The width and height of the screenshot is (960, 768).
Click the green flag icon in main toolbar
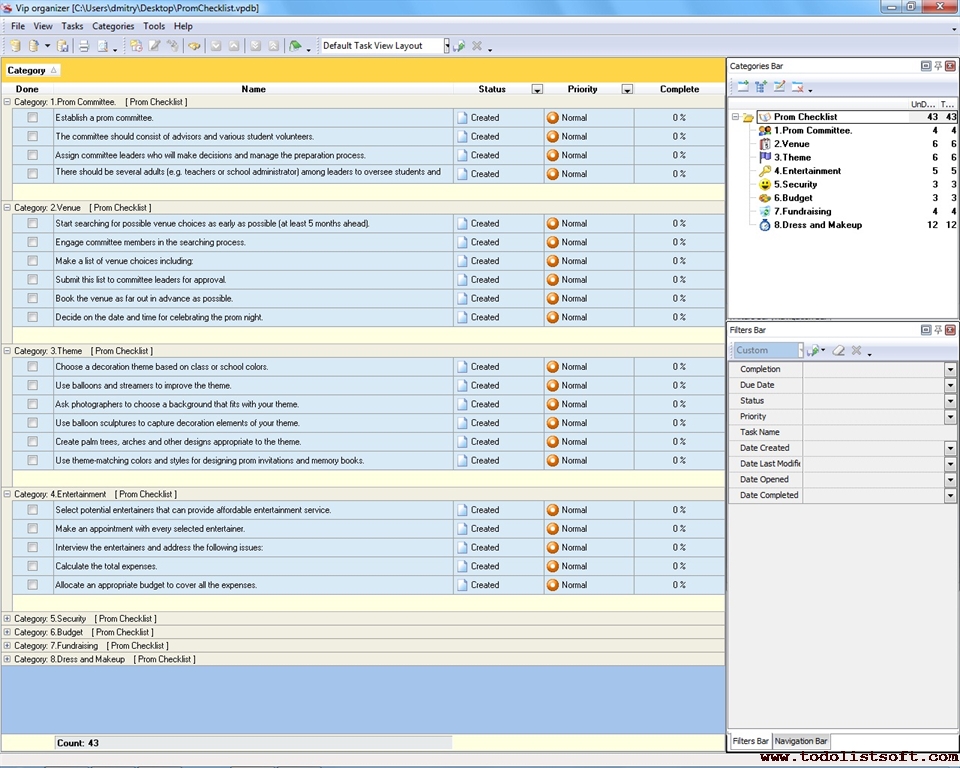(x=295, y=46)
